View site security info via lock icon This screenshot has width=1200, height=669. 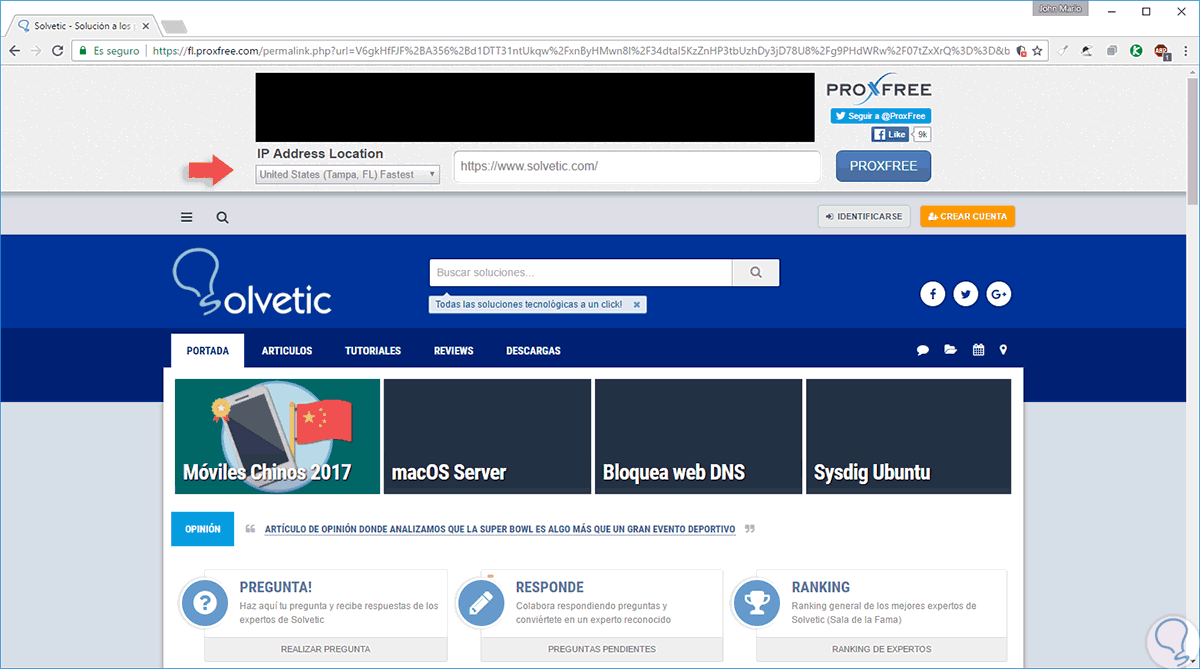coord(81,50)
